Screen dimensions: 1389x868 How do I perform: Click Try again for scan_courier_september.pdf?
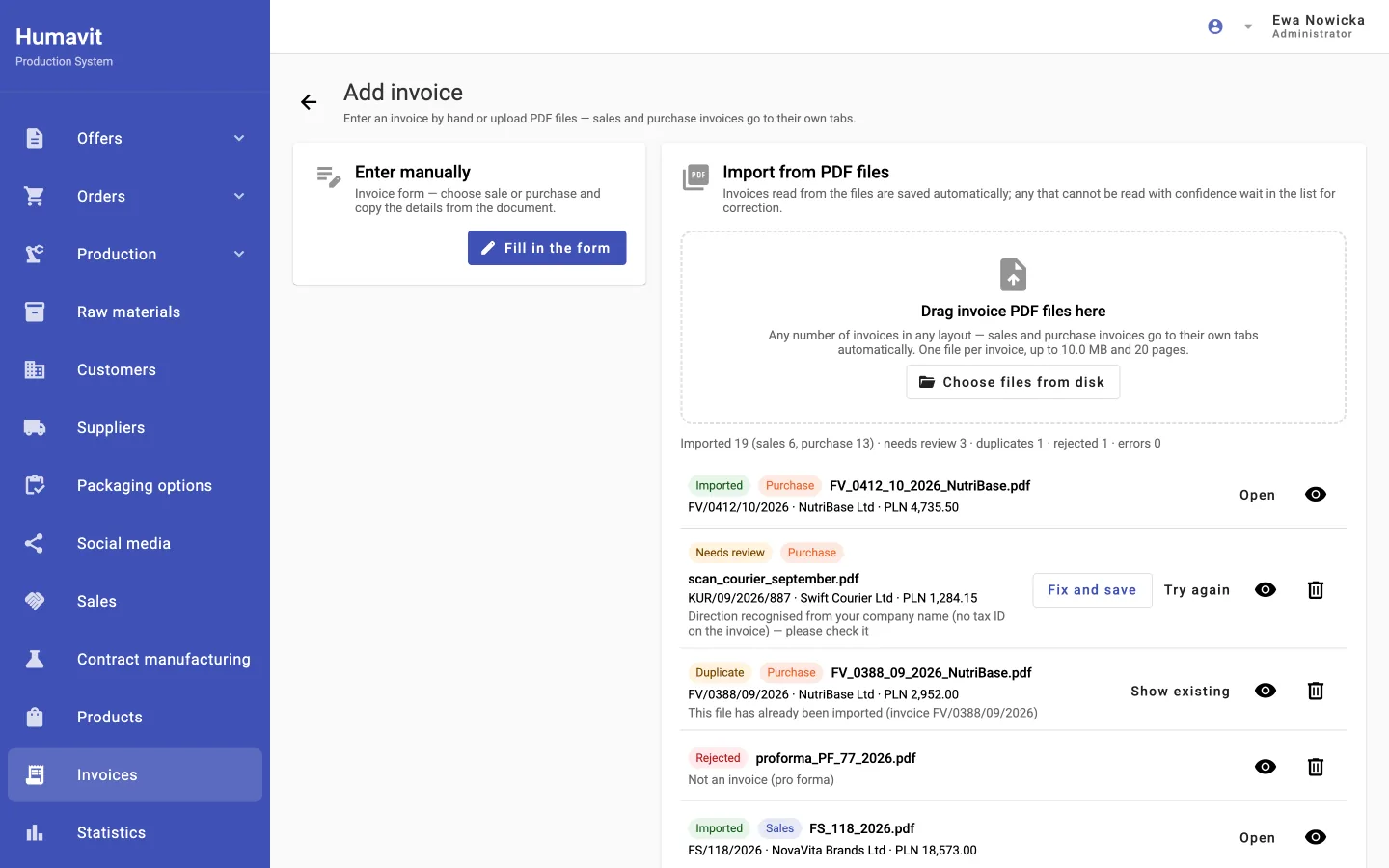pos(1197,590)
